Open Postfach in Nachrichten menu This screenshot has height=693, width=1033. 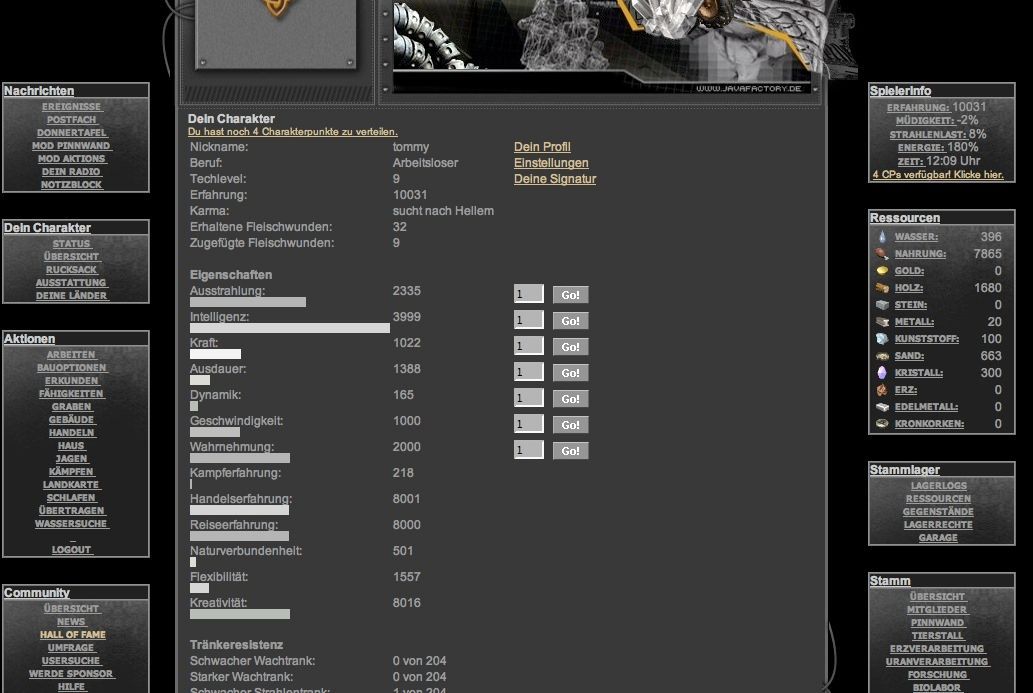click(72, 120)
